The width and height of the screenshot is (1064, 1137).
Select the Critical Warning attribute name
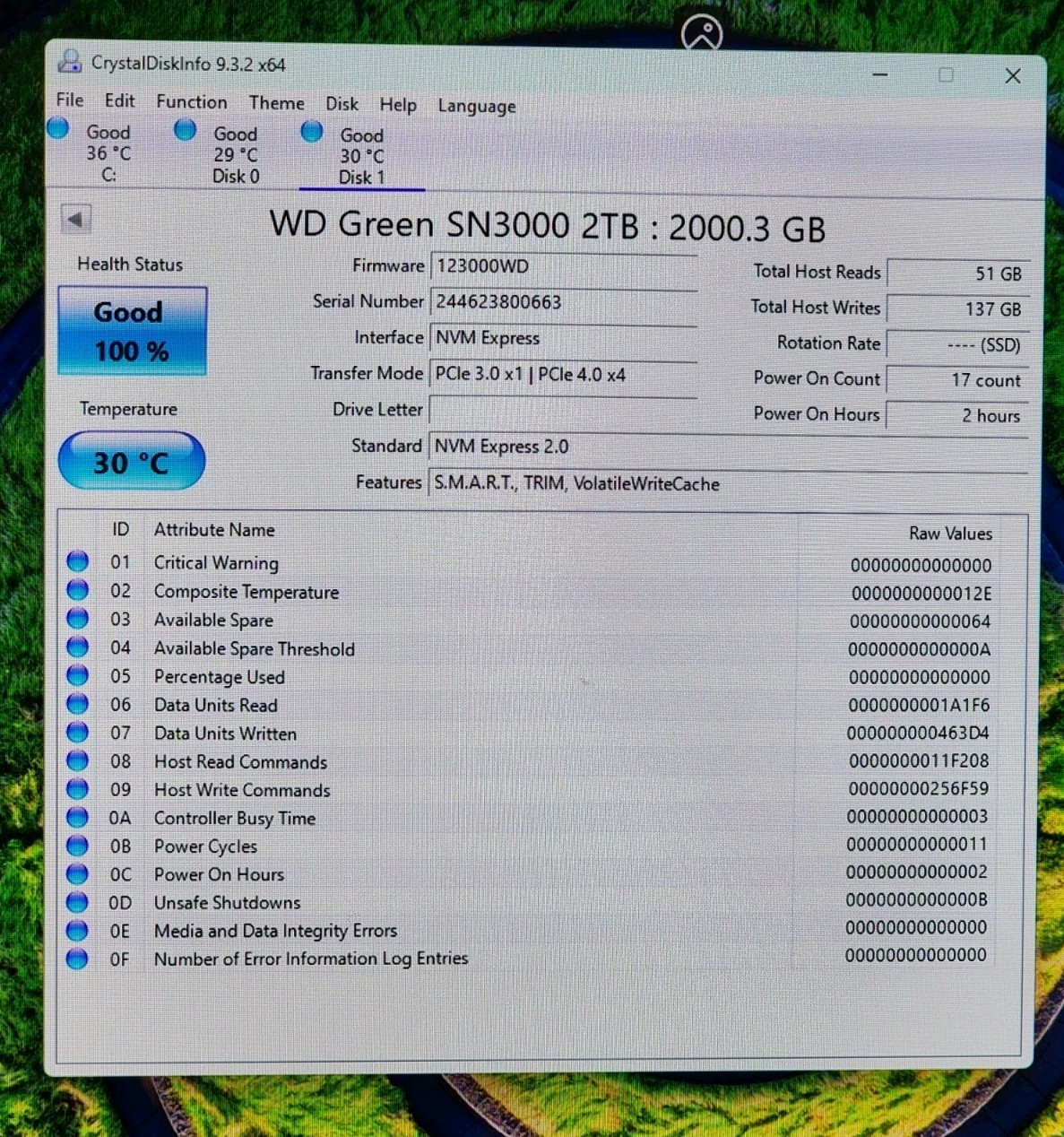216,562
